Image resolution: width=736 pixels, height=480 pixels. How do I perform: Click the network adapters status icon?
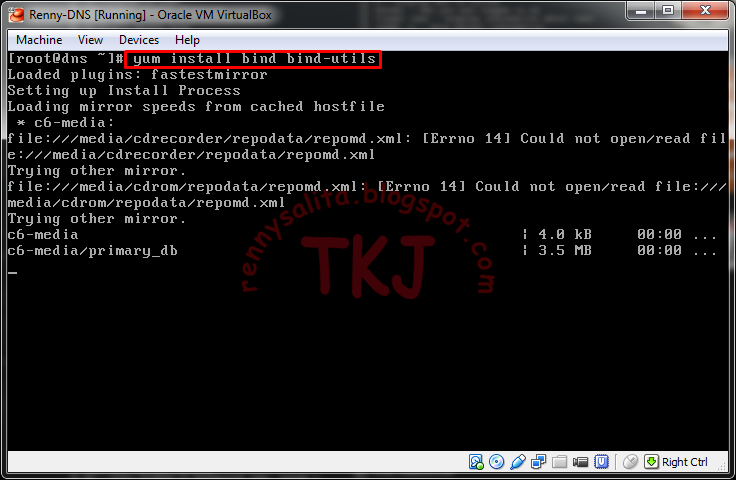pos(538,462)
